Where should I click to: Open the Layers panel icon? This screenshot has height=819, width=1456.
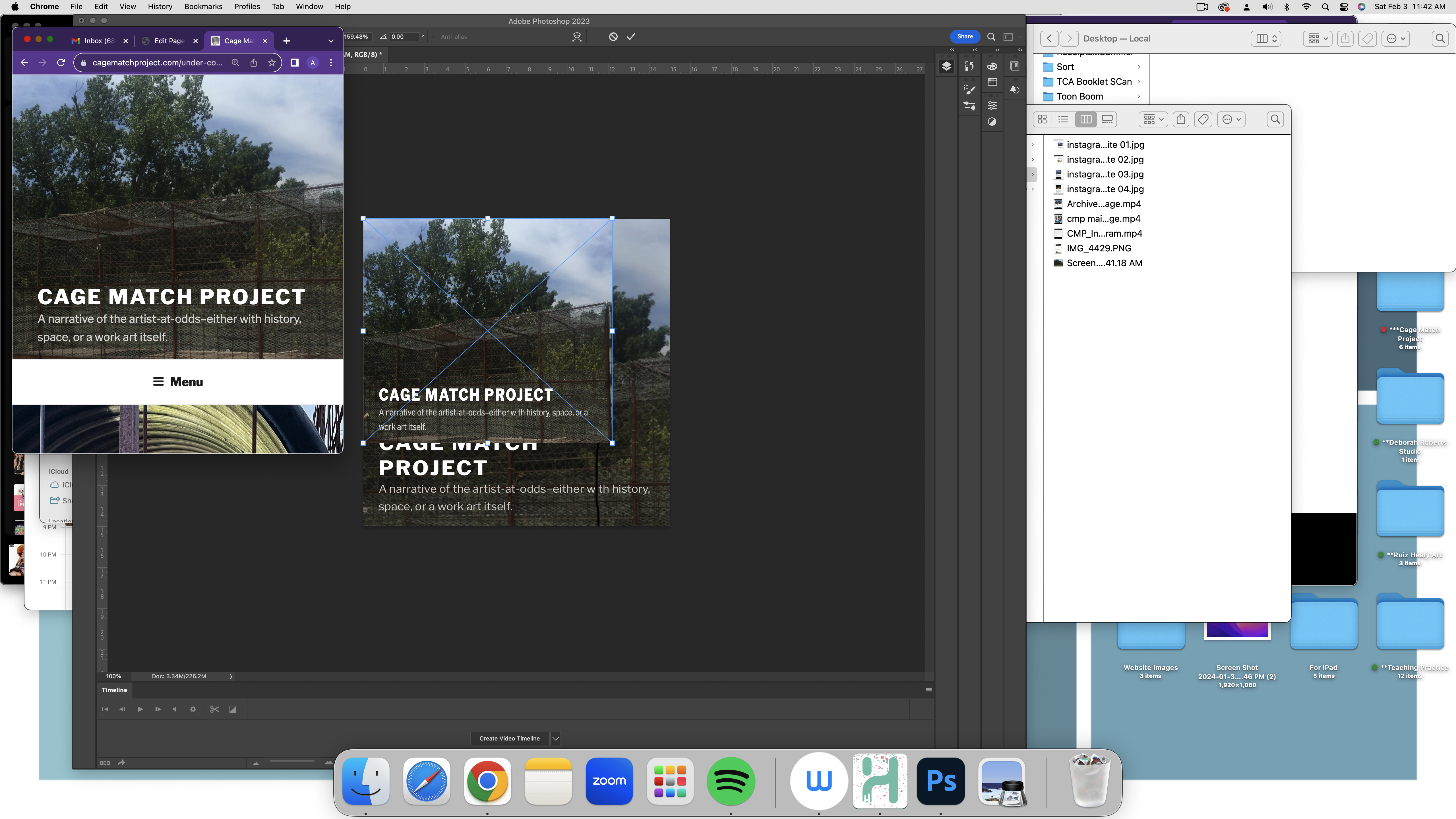pyautogui.click(x=947, y=66)
